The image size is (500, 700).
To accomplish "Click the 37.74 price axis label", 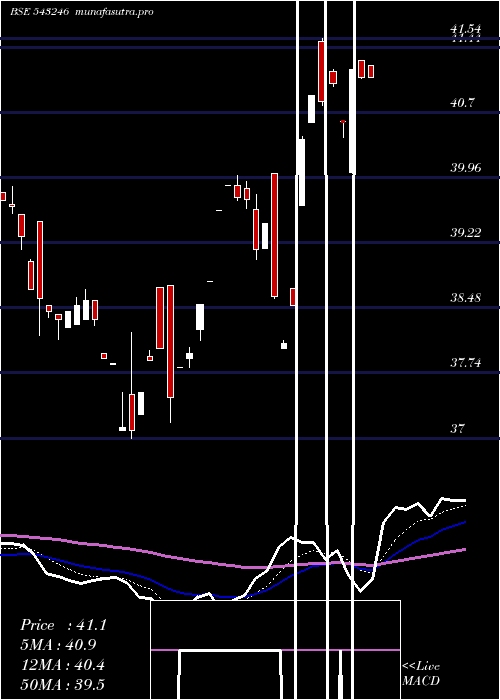I will pyautogui.click(x=466, y=362).
